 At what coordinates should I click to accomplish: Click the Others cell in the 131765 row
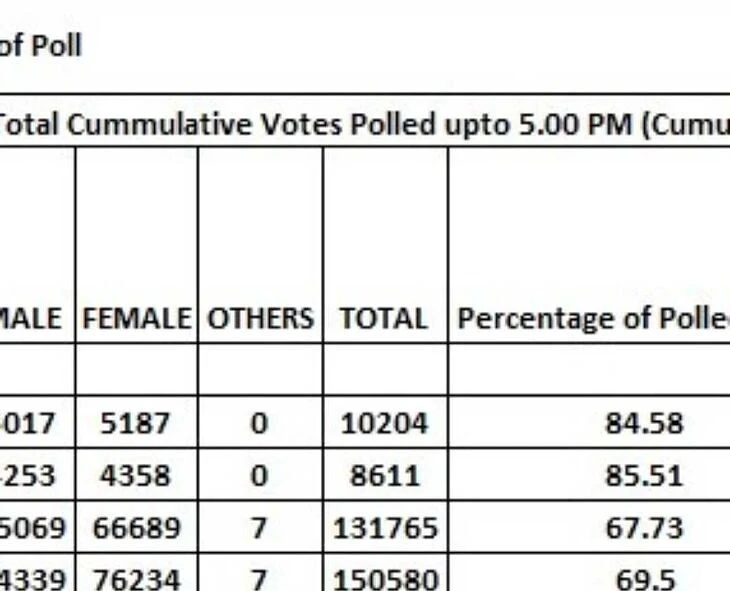tap(260, 527)
